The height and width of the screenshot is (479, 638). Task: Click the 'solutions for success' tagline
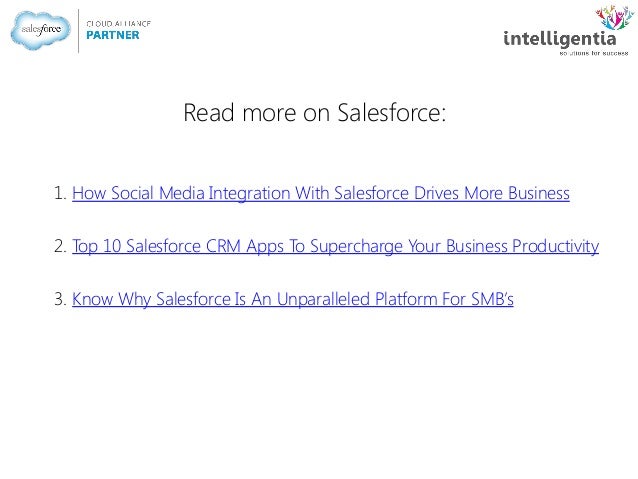tap(593, 54)
